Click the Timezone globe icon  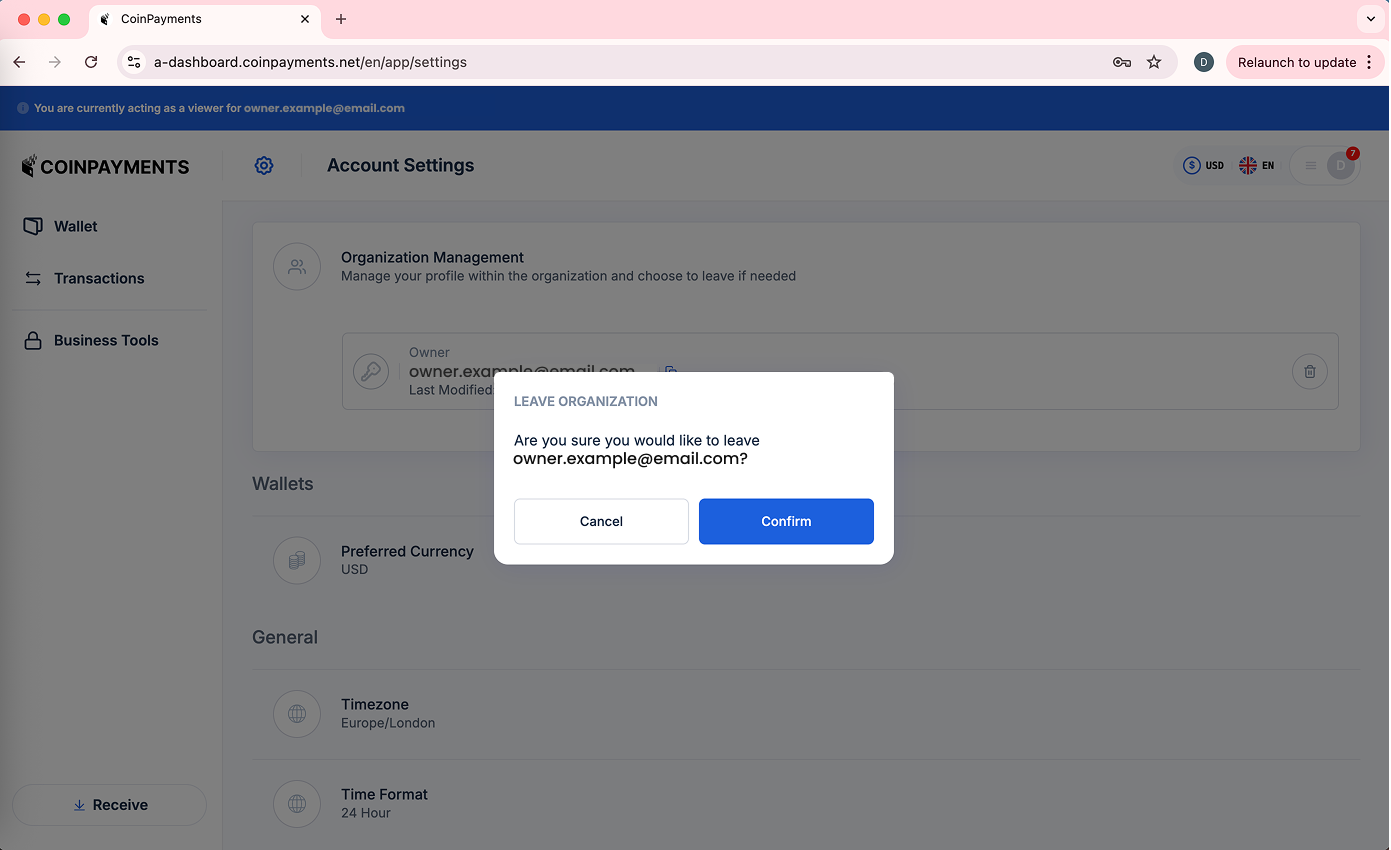point(297,714)
